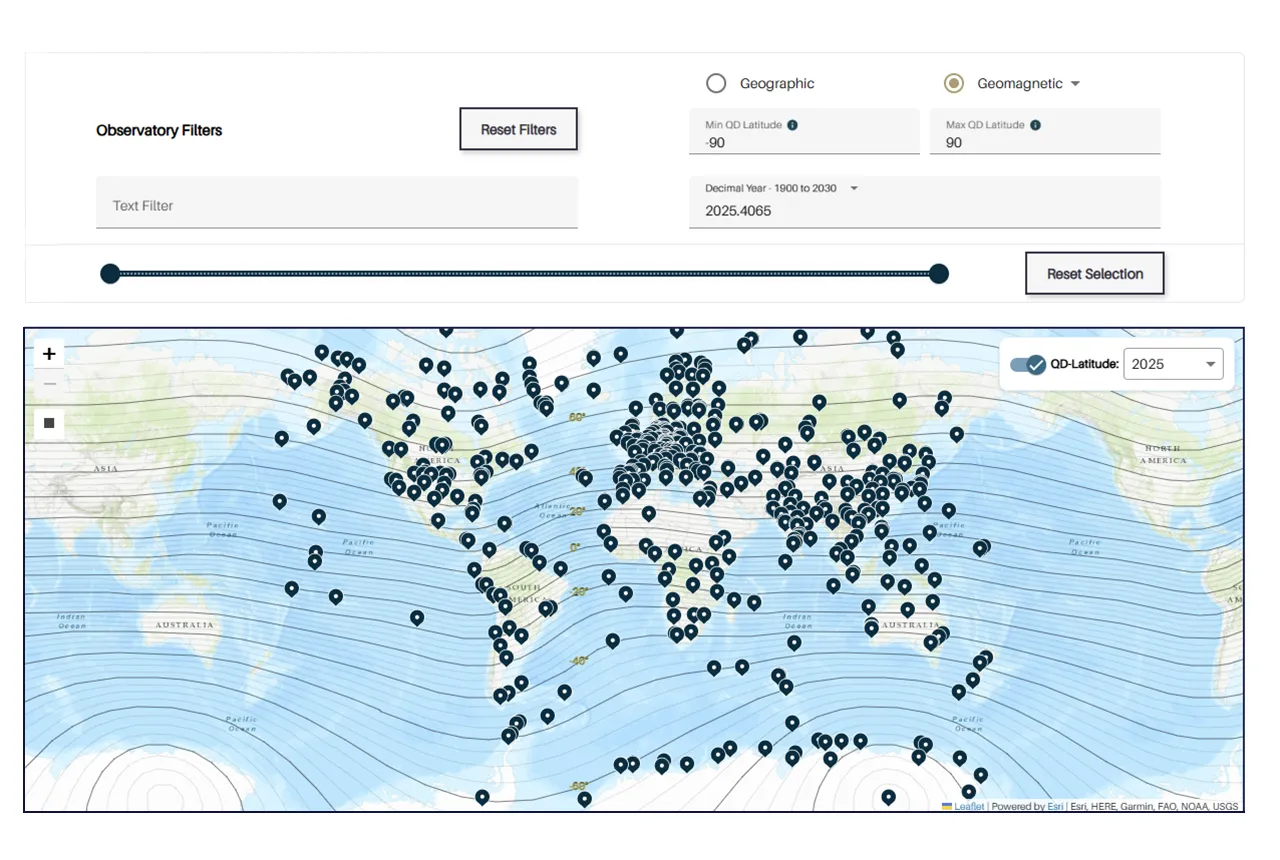The image size is (1280, 860).
Task: Select the Geomagnetic radio option
Action: pyautogui.click(x=953, y=83)
